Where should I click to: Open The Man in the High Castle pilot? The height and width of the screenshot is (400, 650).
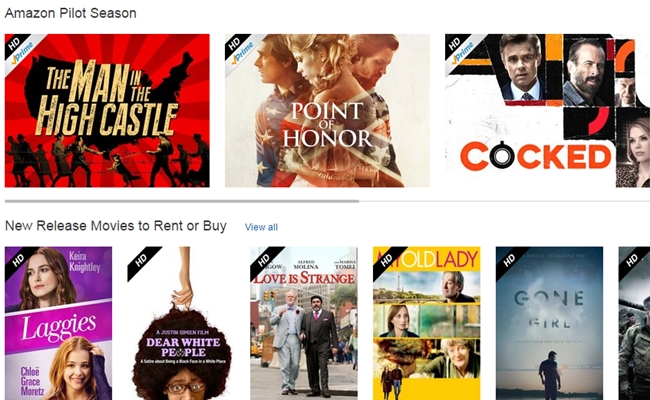pyautogui.click(x=107, y=111)
